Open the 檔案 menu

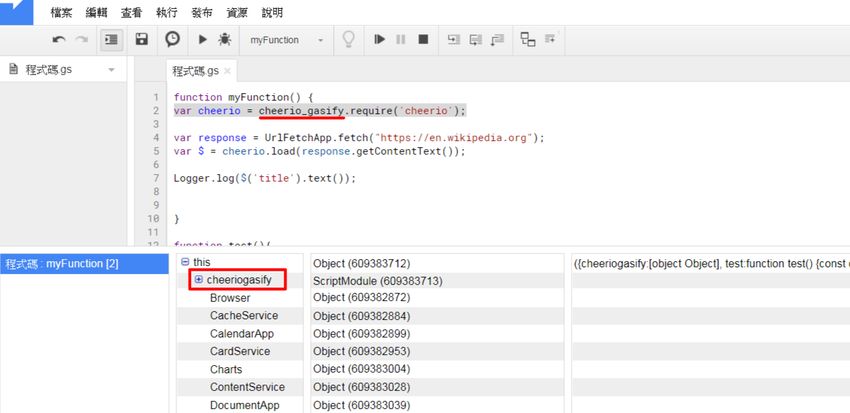coord(61,13)
